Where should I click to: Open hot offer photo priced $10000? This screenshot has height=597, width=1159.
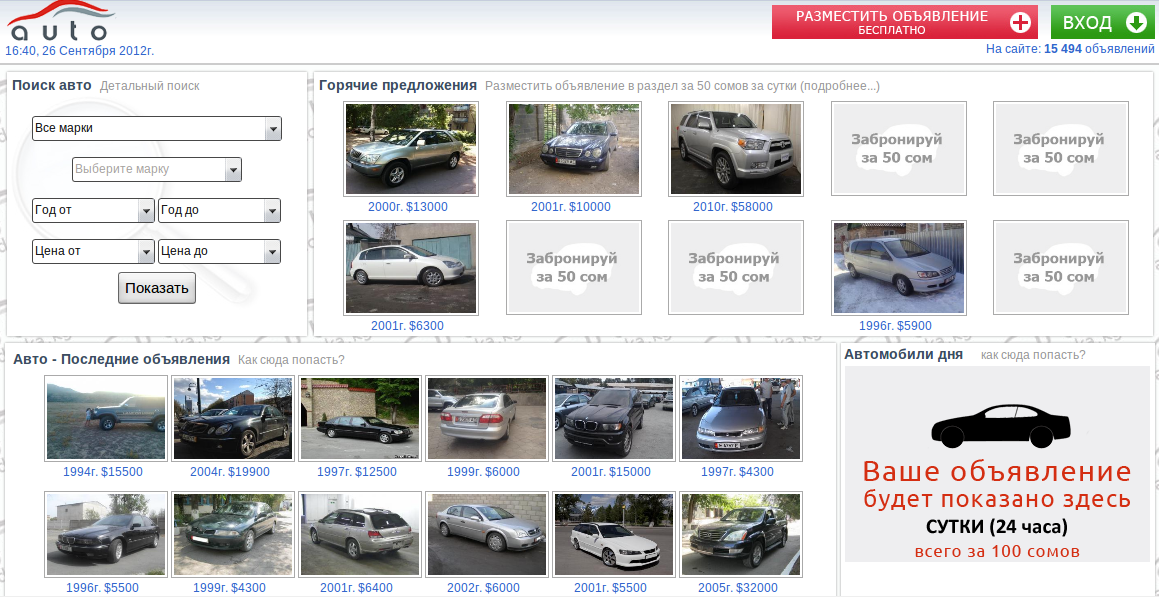point(574,149)
